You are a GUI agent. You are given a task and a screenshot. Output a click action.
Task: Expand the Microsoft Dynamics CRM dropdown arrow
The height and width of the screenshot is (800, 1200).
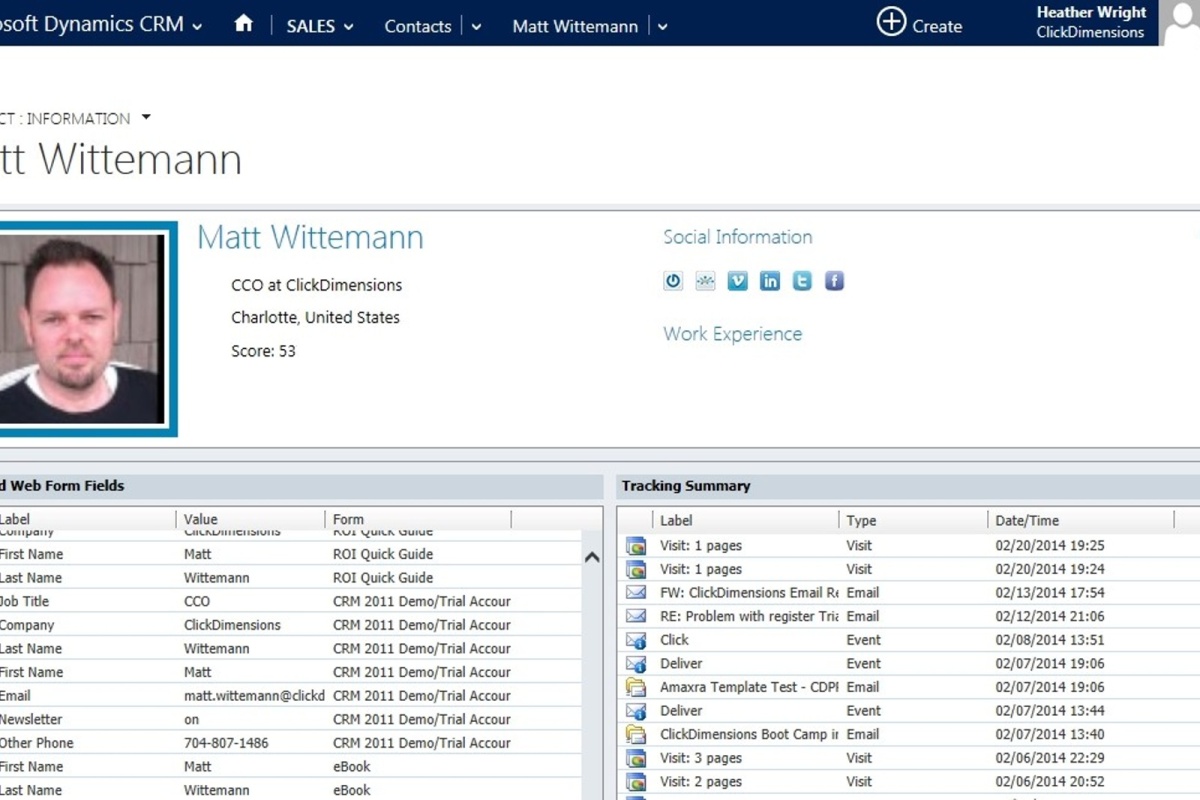(x=197, y=27)
